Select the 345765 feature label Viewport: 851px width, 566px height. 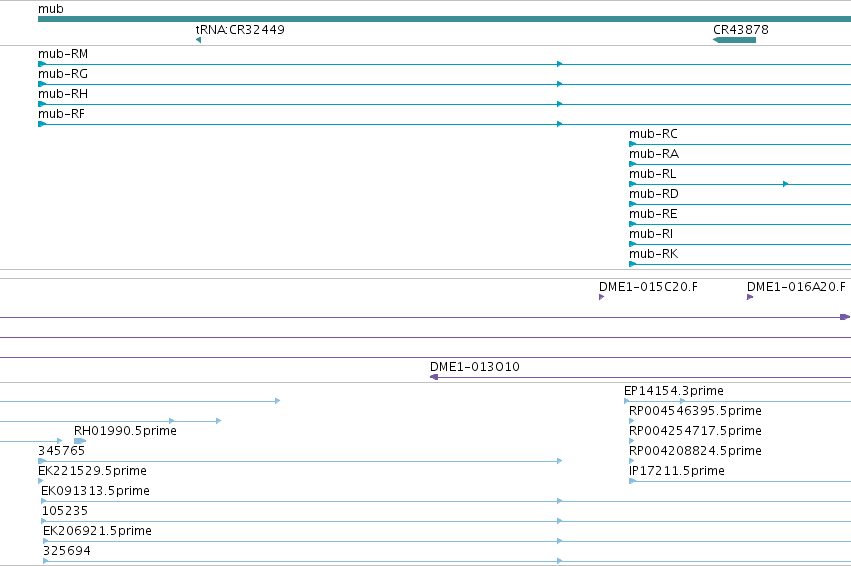(x=61, y=451)
